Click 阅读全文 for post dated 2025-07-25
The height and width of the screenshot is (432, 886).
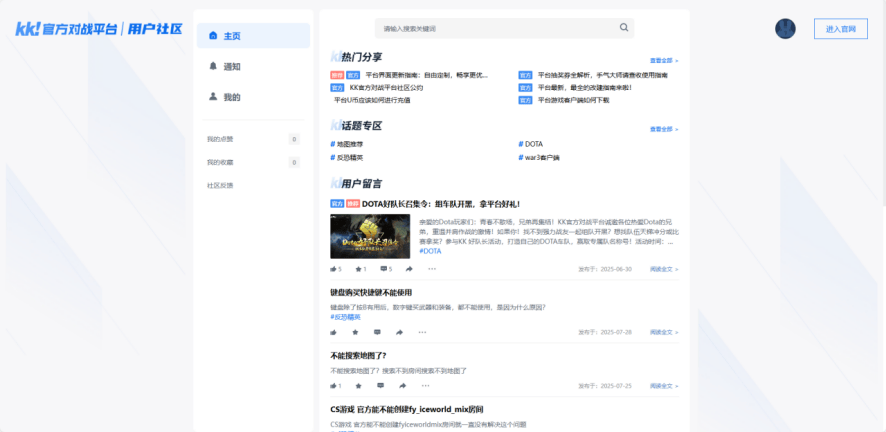click(664, 386)
